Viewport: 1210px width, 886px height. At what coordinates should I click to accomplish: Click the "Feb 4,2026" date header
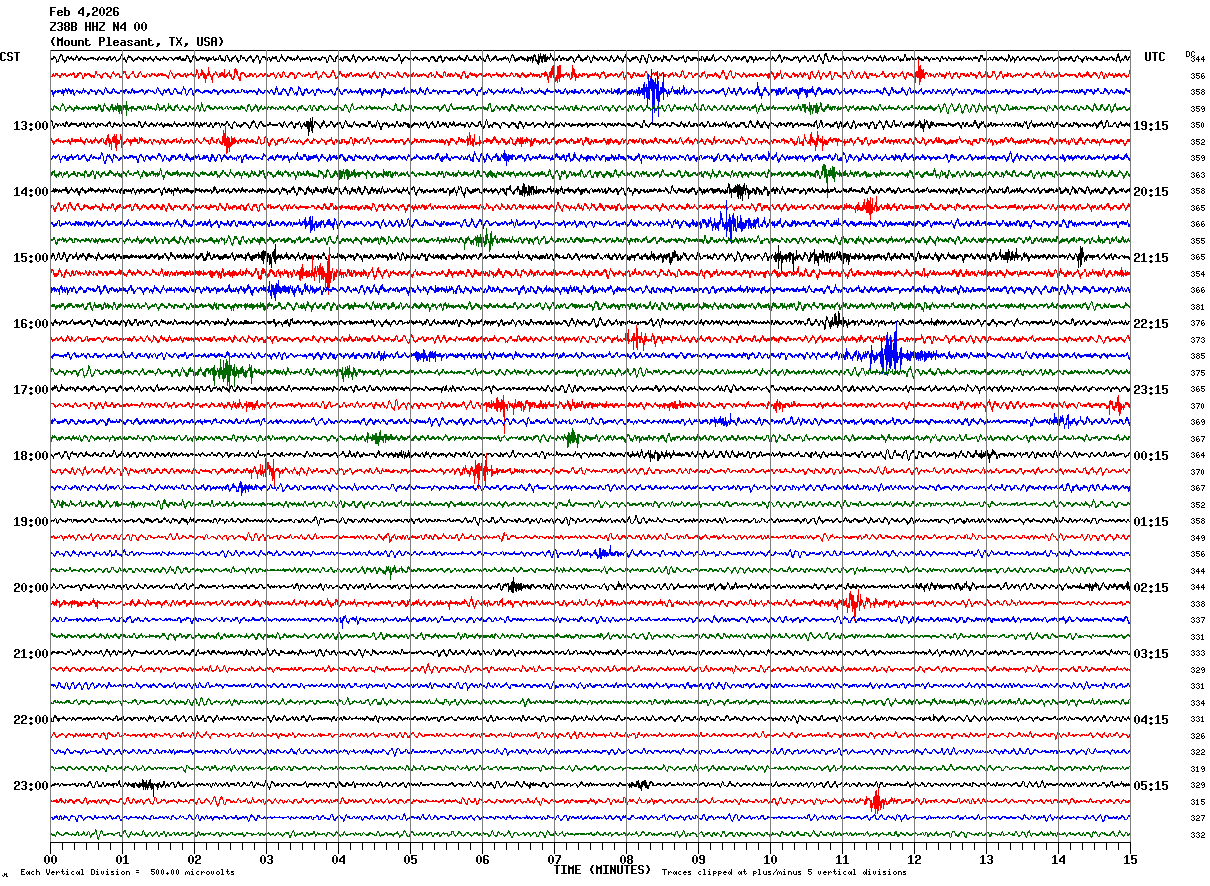84,12
